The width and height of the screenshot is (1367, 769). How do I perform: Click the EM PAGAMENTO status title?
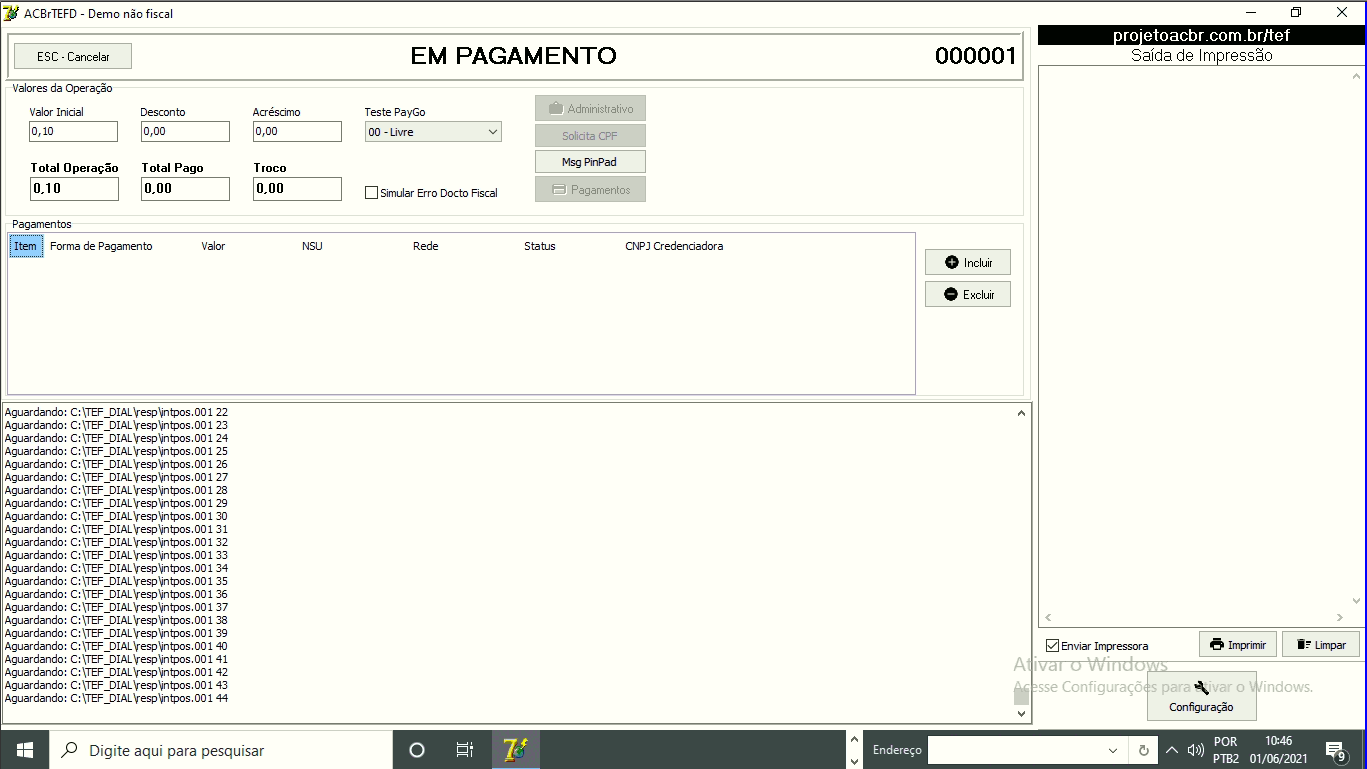tap(514, 56)
